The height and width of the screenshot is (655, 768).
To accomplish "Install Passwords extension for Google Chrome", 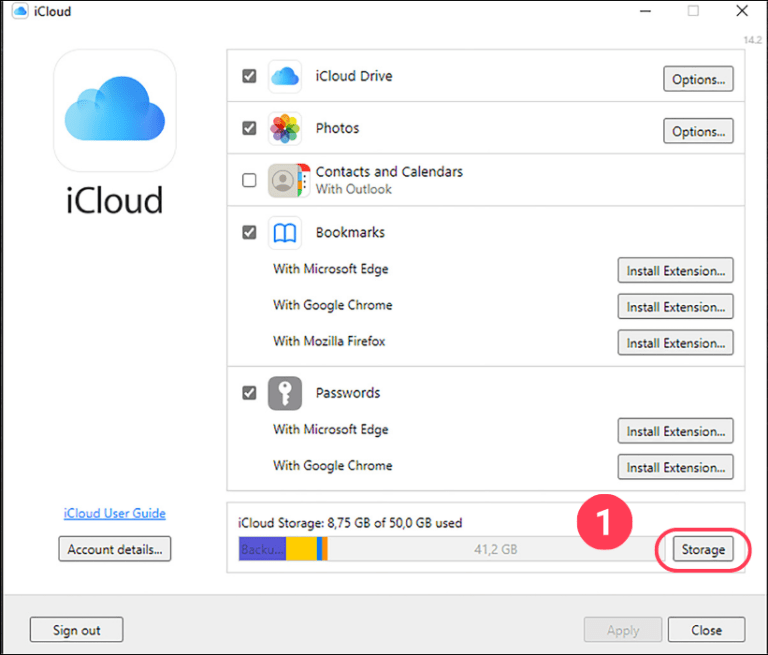I will [675, 467].
